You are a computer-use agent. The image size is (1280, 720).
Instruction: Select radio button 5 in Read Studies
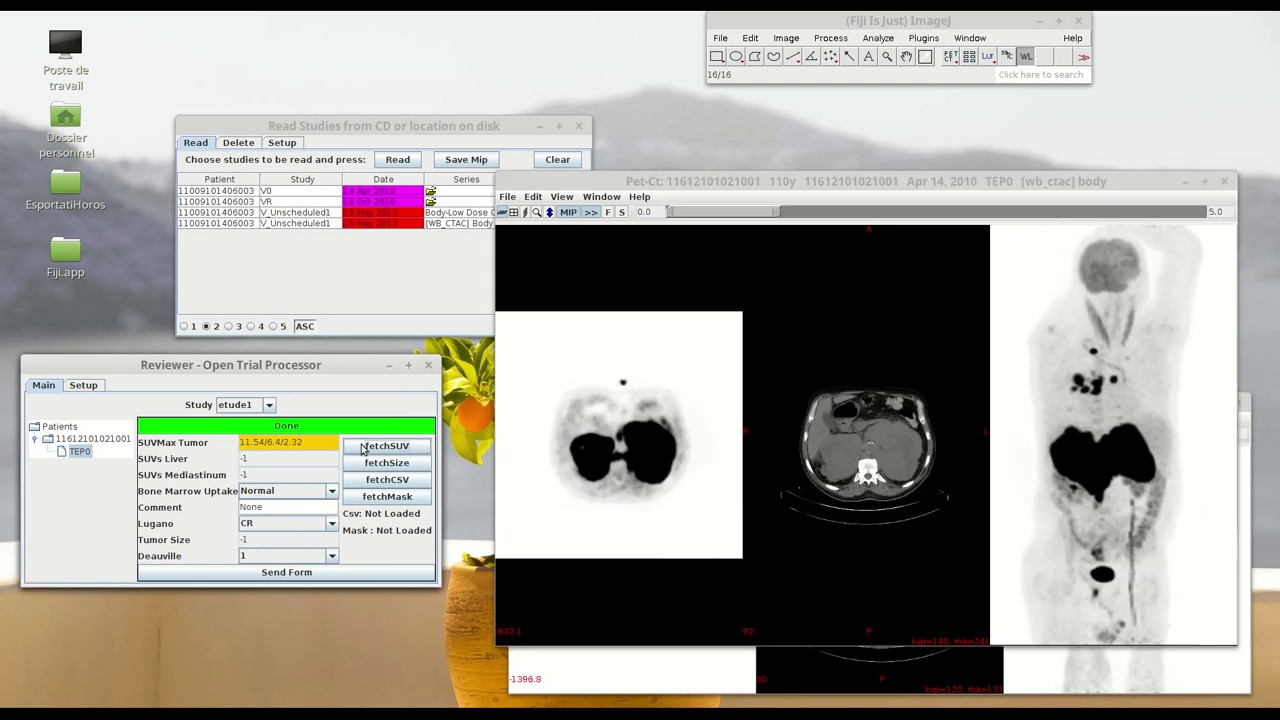274,326
